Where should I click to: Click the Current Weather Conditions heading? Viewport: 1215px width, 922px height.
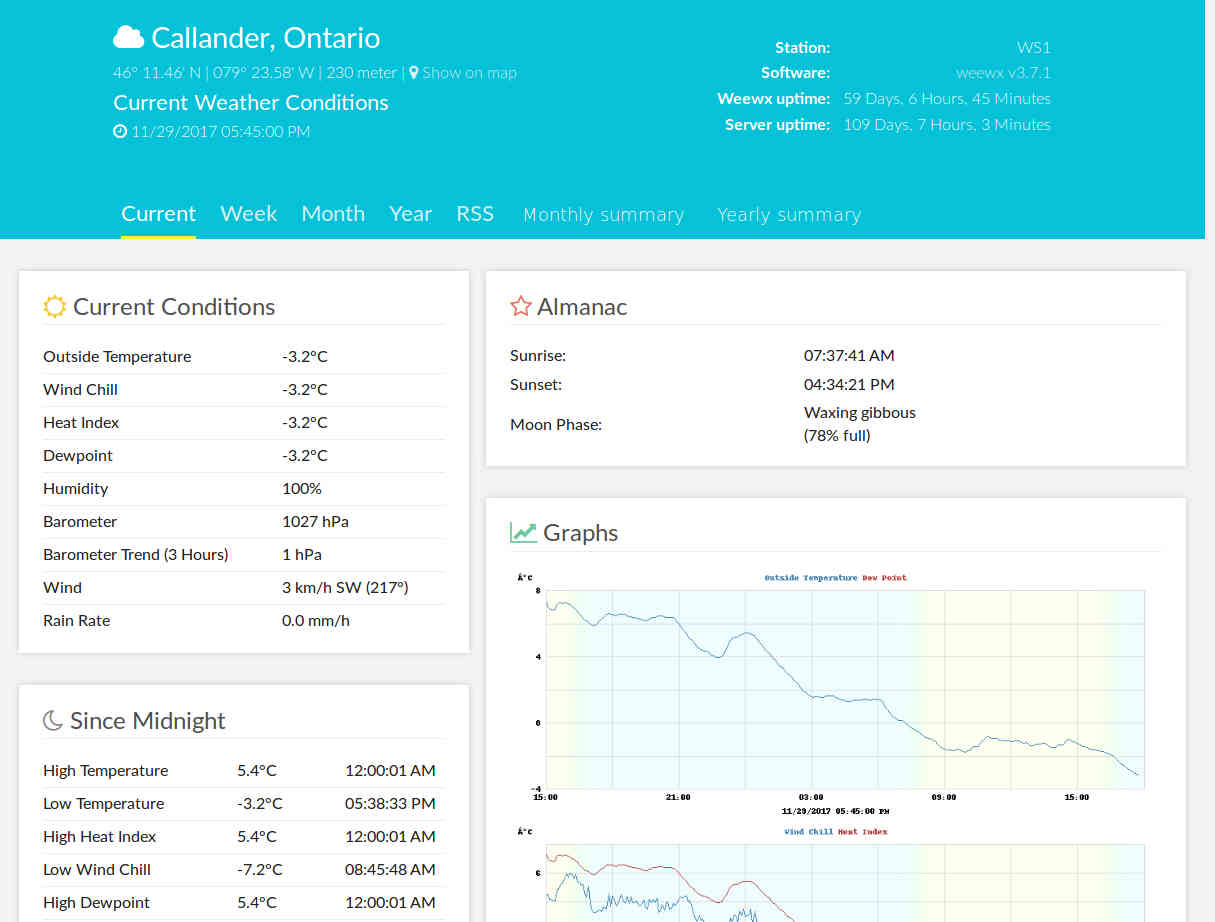click(251, 103)
